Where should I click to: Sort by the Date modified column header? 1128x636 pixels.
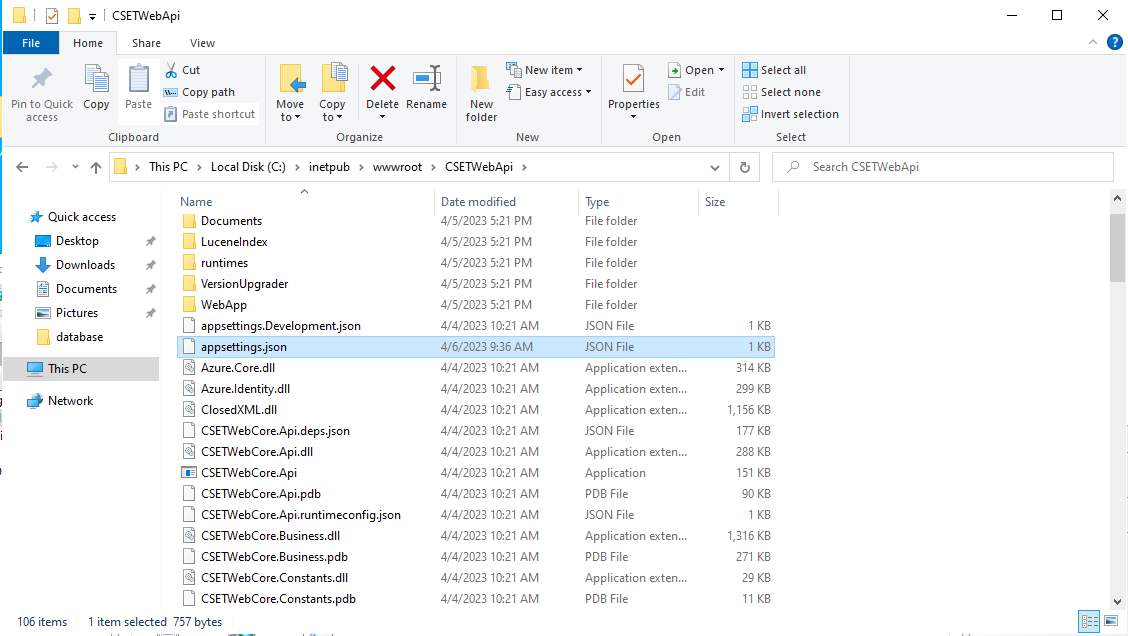click(507, 202)
